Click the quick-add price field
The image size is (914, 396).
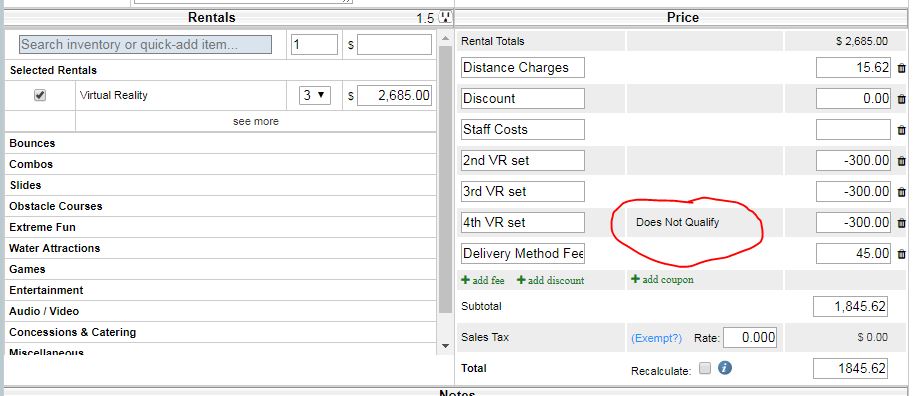(x=394, y=44)
